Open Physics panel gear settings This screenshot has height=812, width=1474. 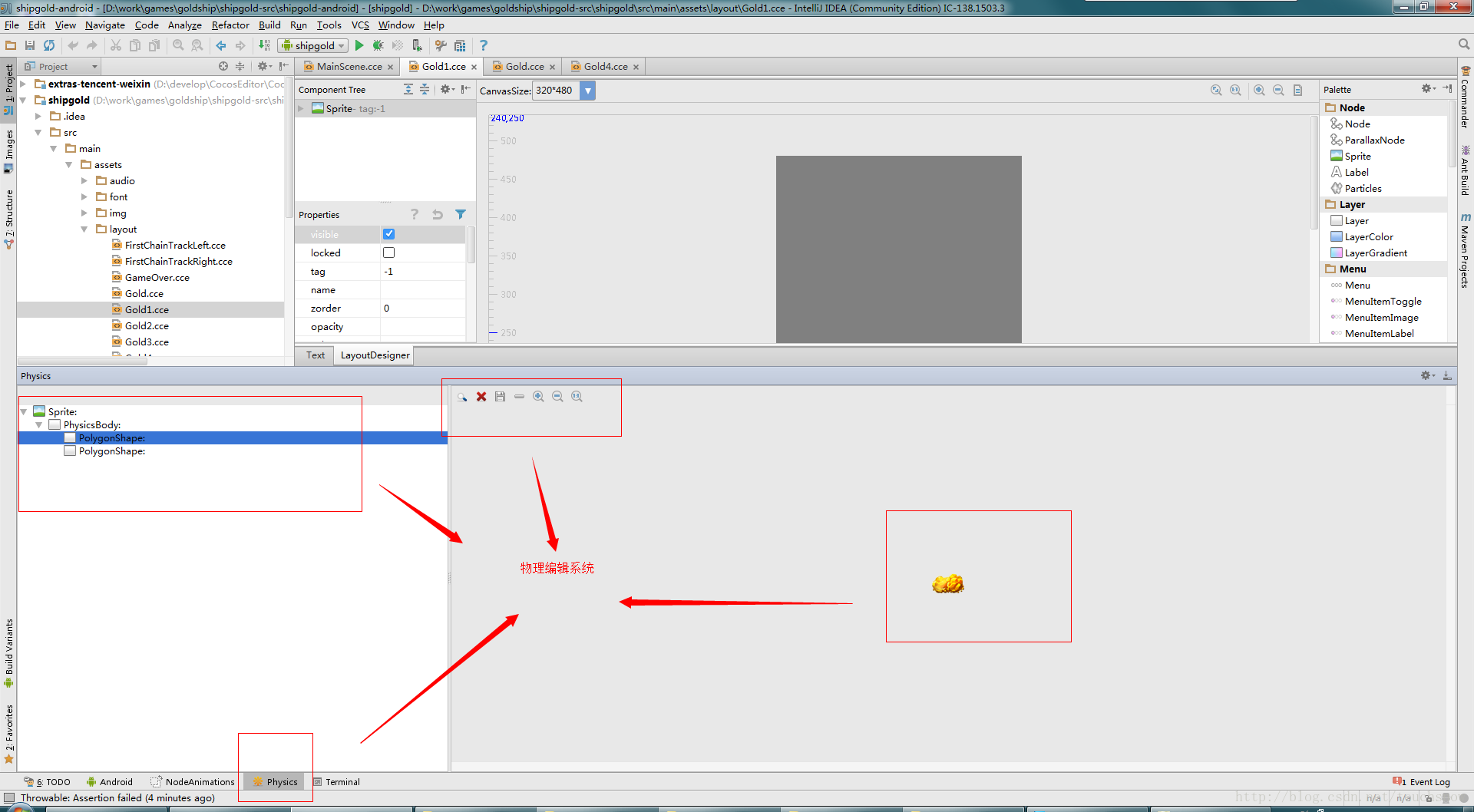point(1427,375)
